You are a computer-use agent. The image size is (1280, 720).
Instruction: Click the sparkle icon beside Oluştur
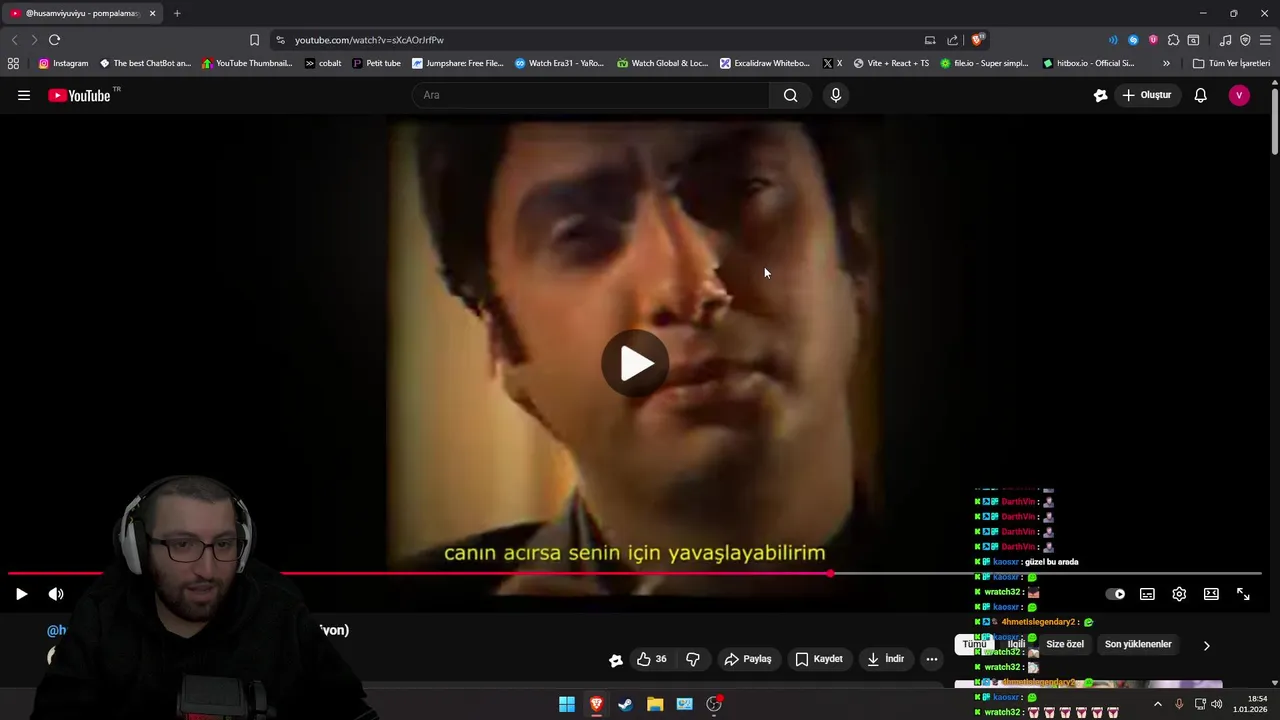coord(1101,95)
